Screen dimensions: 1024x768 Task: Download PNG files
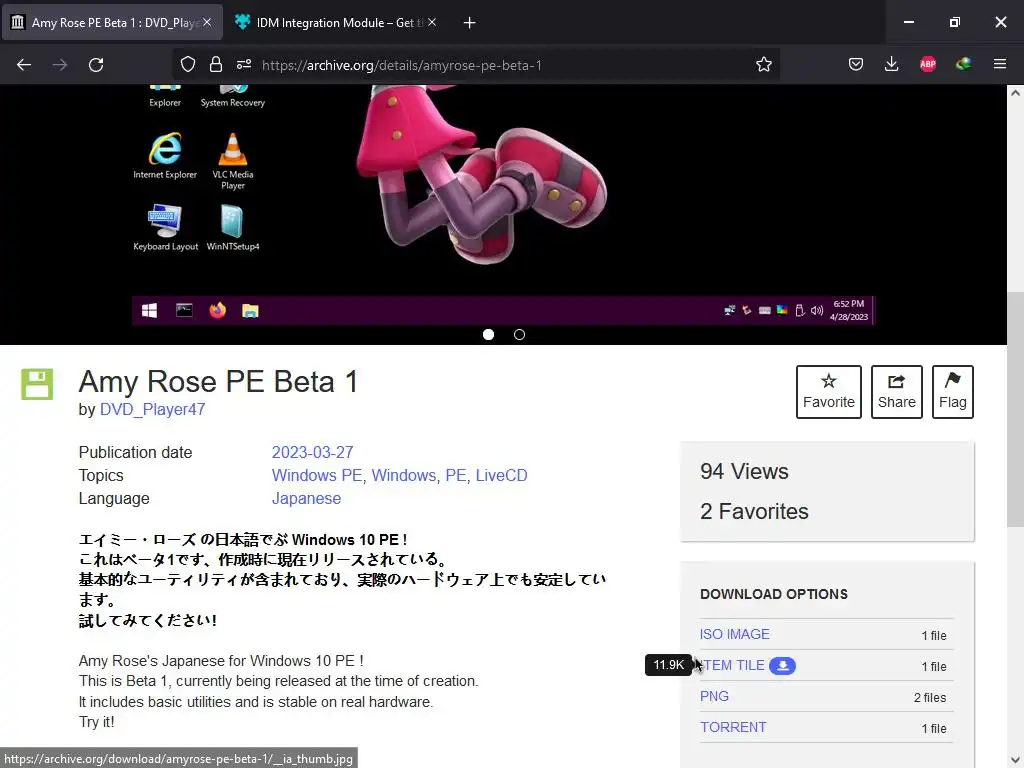coord(714,696)
